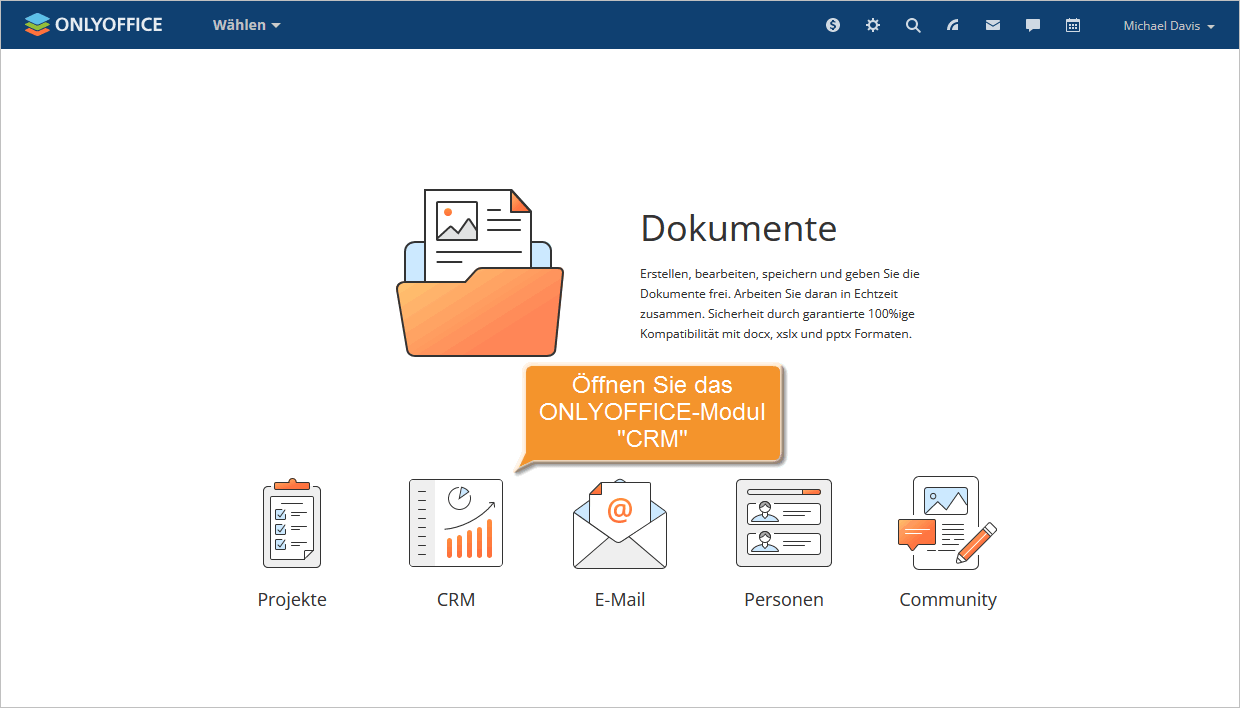The width and height of the screenshot is (1240, 708).
Task: Click the Personen text label
Action: pos(784,600)
